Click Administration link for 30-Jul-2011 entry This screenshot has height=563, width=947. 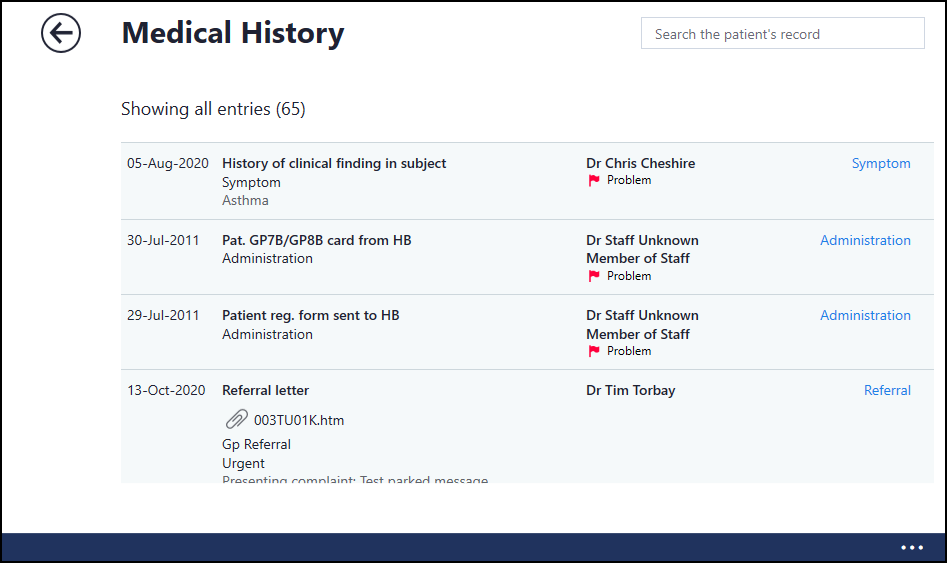865,240
